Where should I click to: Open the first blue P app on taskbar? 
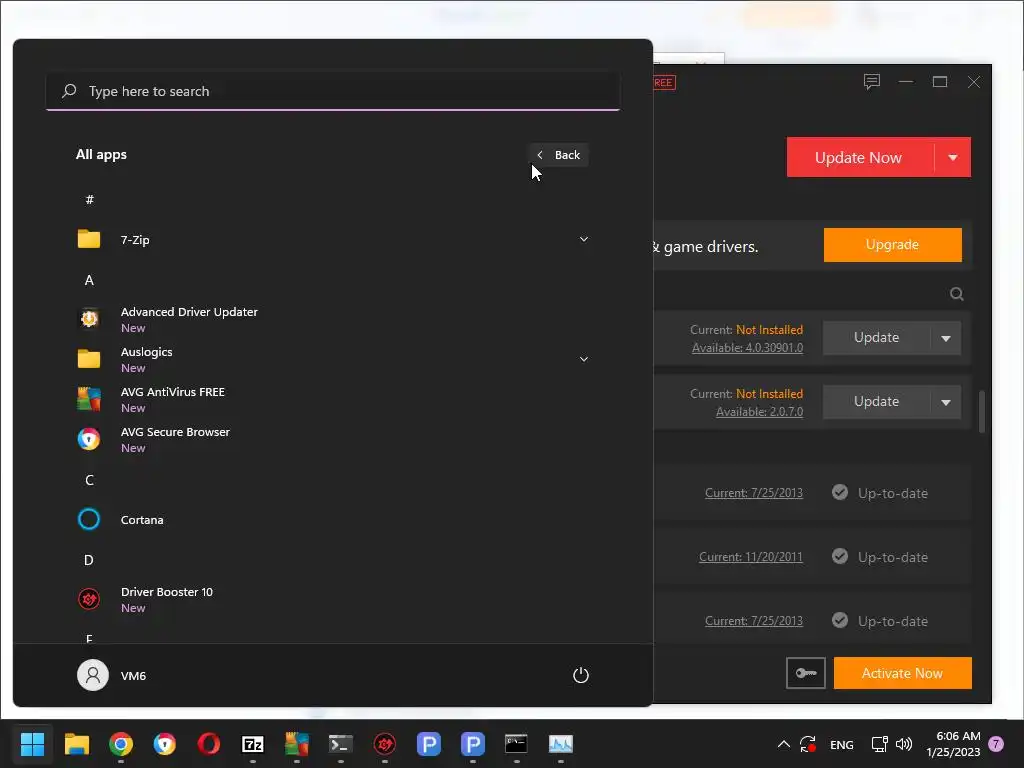pos(429,744)
